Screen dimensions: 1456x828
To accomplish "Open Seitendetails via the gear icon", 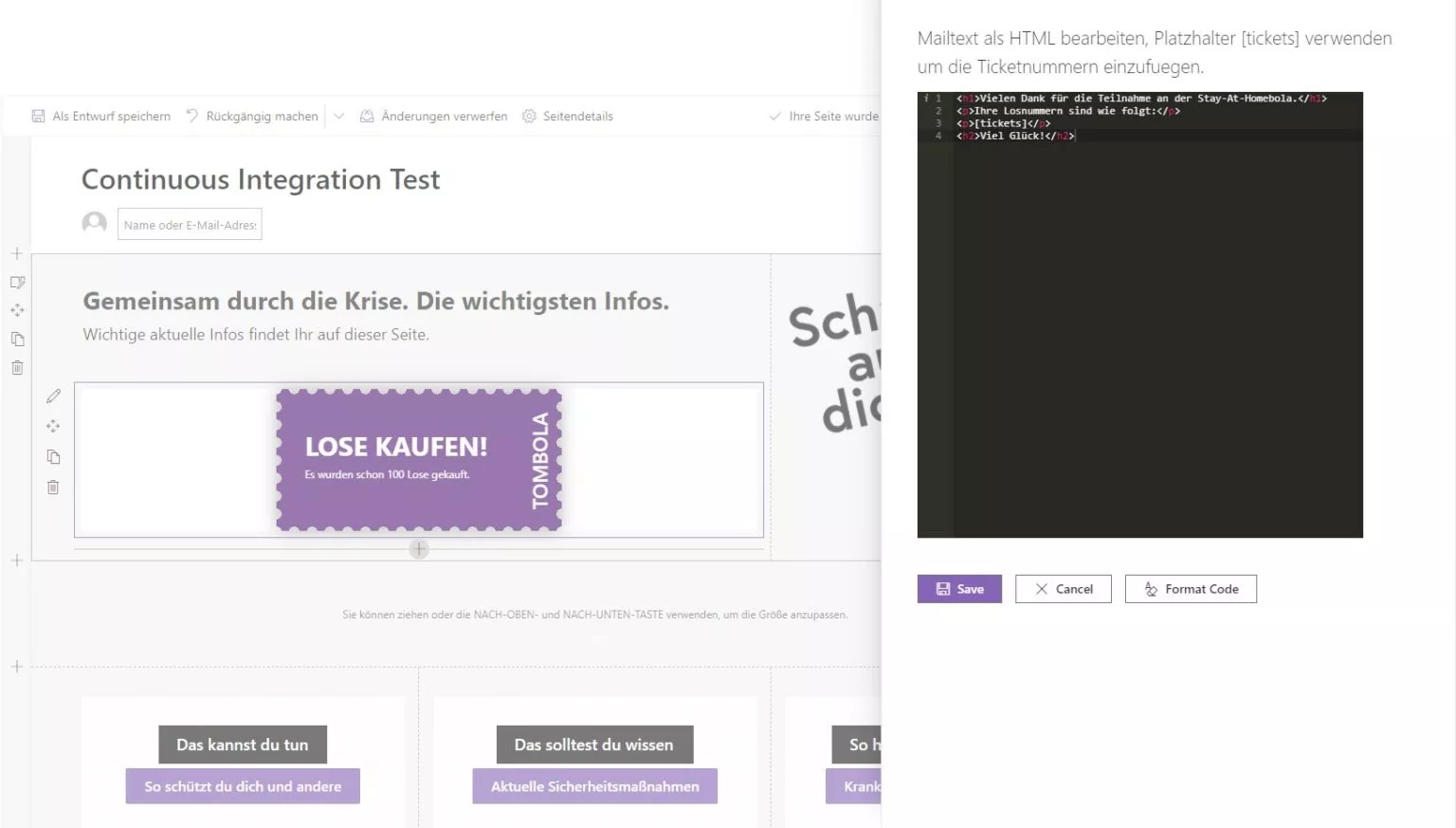I will coord(567,115).
